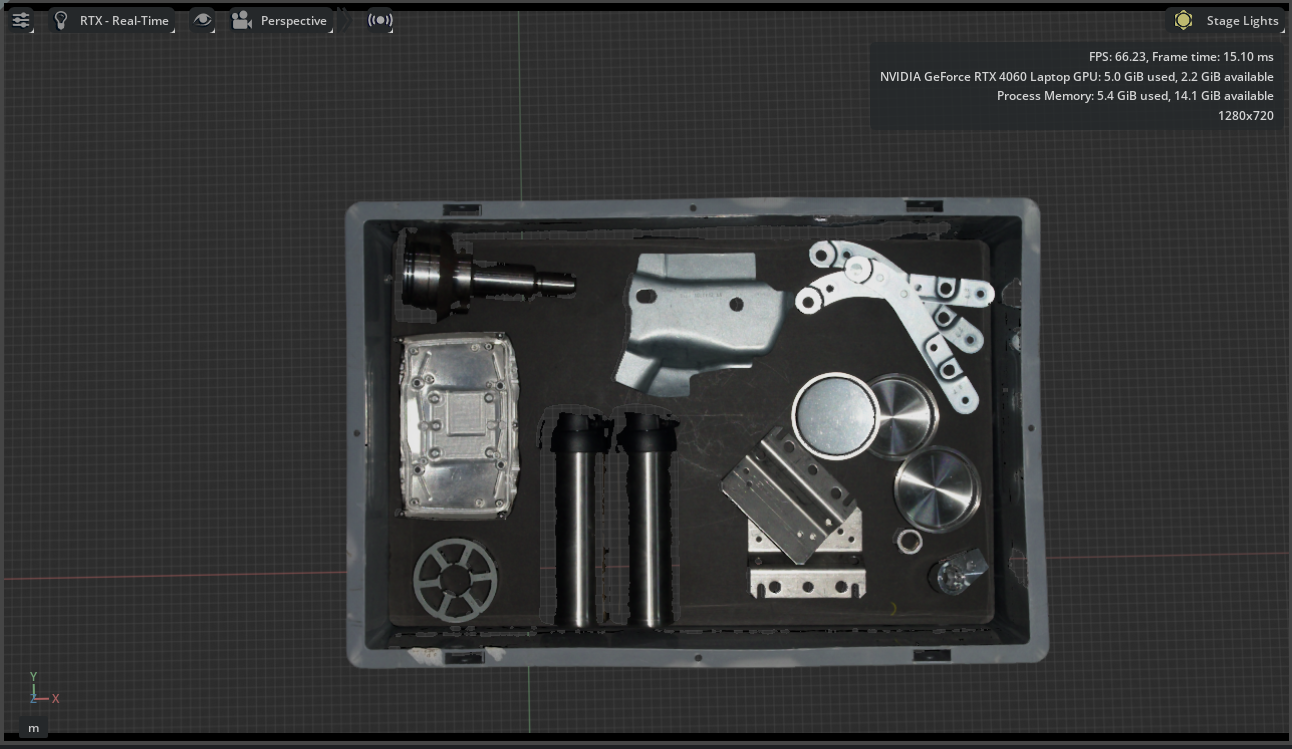Click the lightbulb renderer icon
This screenshot has width=1292, height=749.
61,20
